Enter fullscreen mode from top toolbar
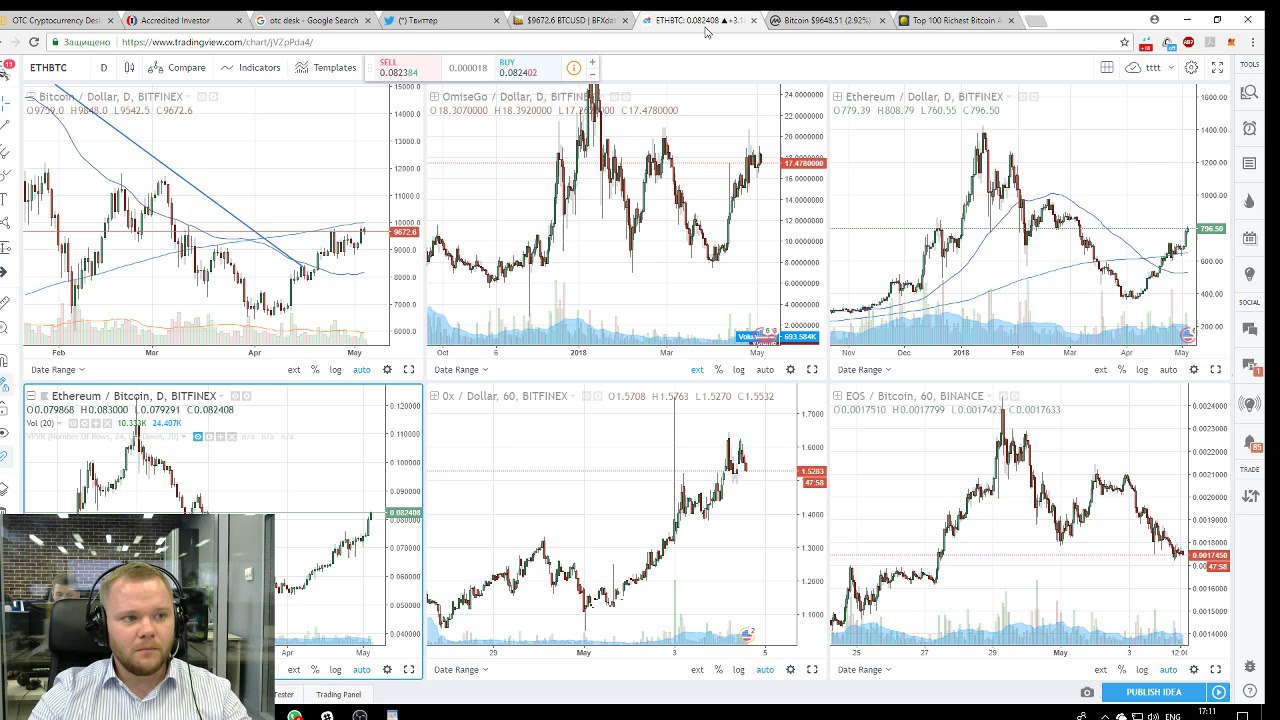Viewport: 1280px width, 720px height. (1217, 67)
